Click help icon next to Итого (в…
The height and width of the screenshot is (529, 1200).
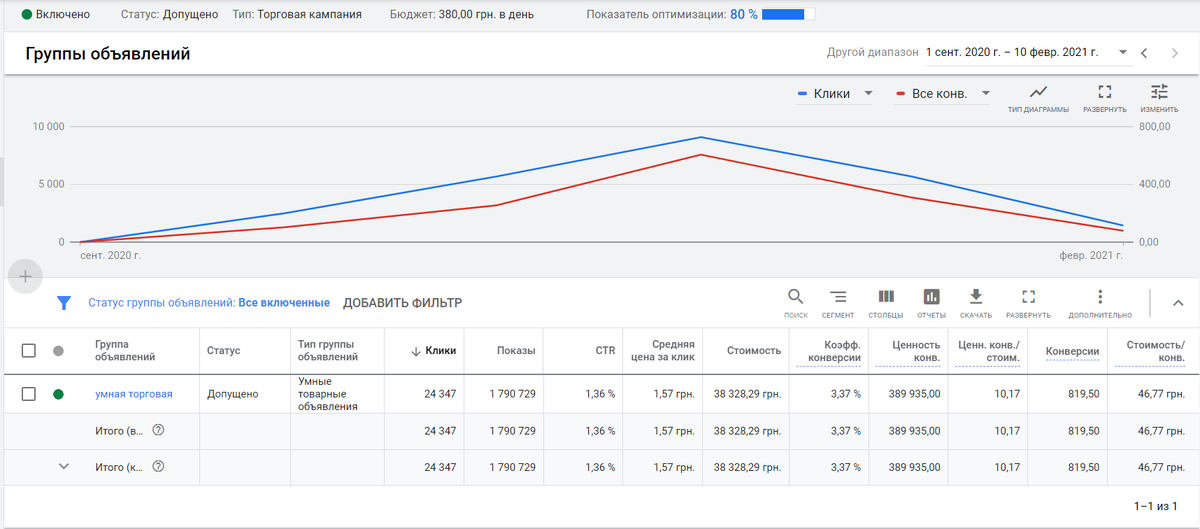click(158, 430)
